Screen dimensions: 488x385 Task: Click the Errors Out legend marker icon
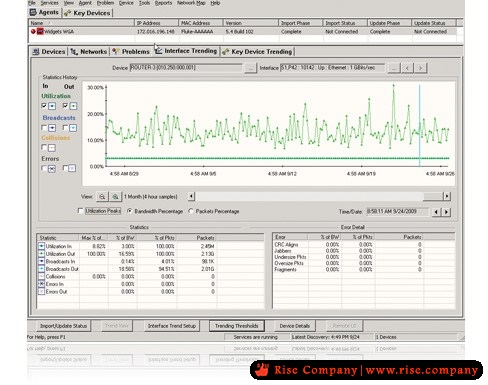point(72,168)
